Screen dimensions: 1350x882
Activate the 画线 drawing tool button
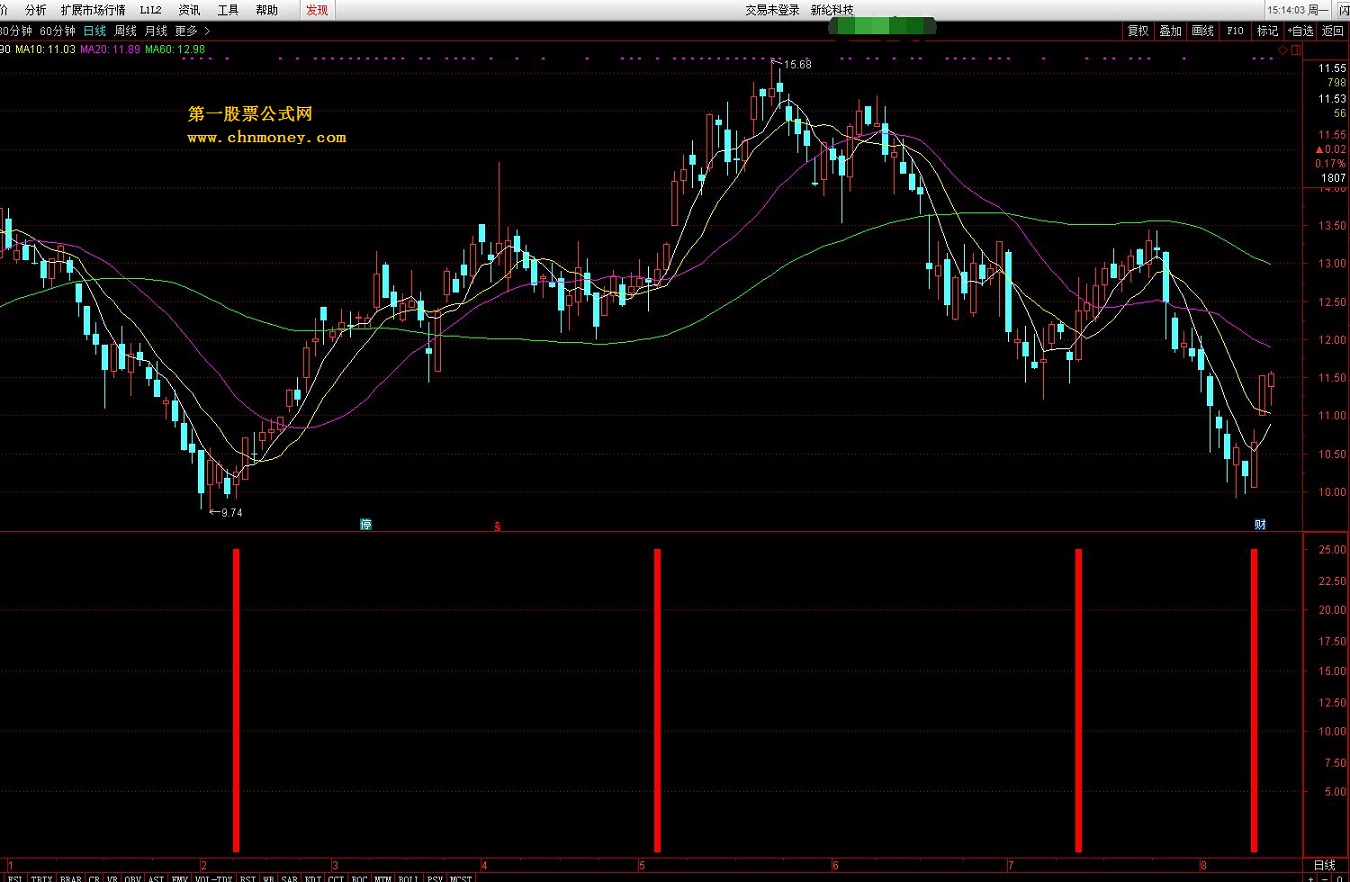click(x=1202, y=31)
